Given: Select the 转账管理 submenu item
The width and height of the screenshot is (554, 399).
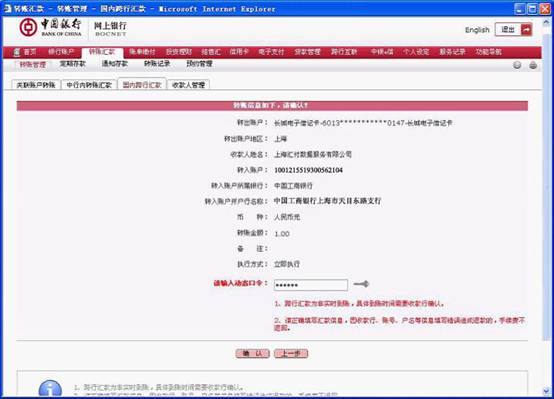Looking at the screenshot, I should (x=33, y=64).
